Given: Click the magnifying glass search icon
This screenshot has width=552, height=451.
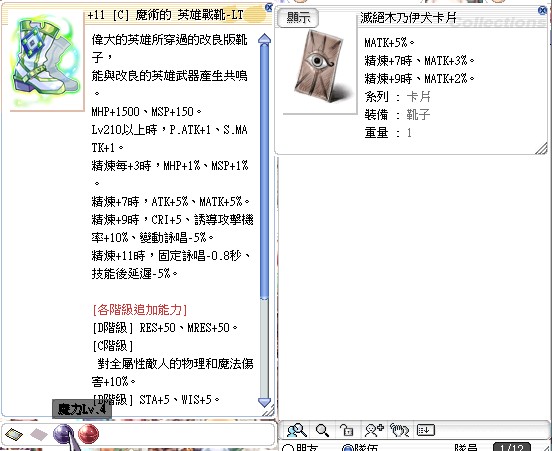Looking at the screenshot, I should [x=322, y=430].
